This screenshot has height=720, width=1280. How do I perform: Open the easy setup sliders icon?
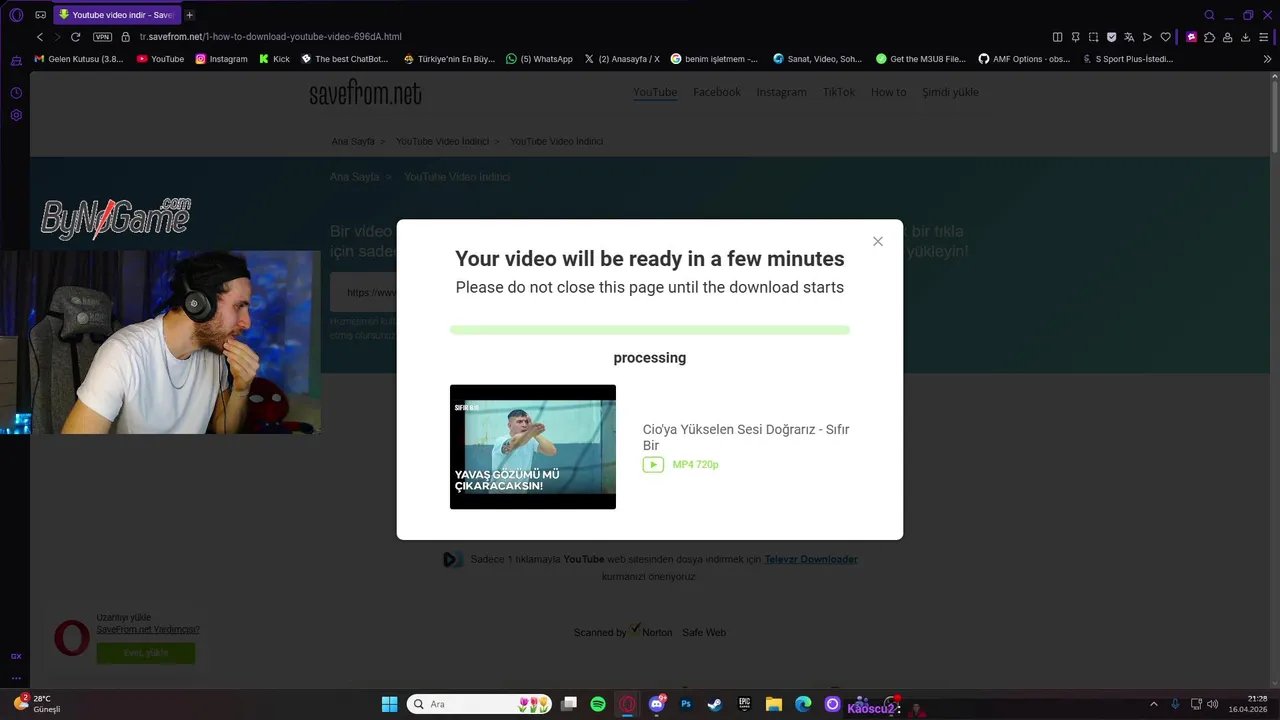pos(1264,37)
